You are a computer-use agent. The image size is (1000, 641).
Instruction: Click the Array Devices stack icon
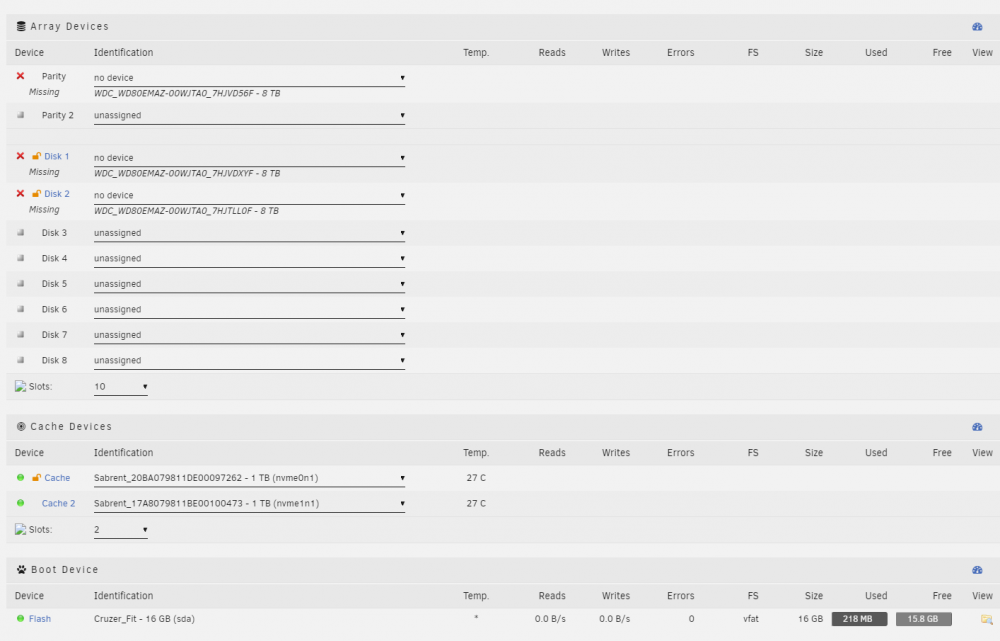pos(21,26)
